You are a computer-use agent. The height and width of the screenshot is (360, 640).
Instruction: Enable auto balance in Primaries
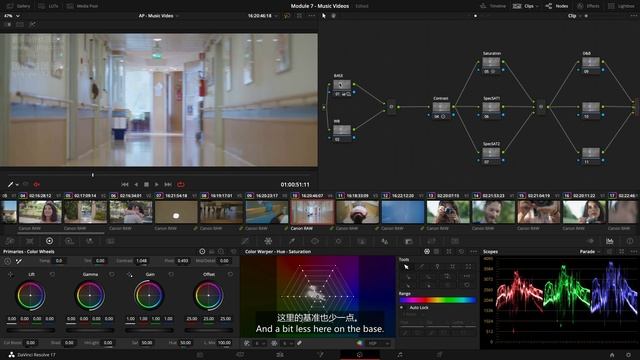(8, 261)
